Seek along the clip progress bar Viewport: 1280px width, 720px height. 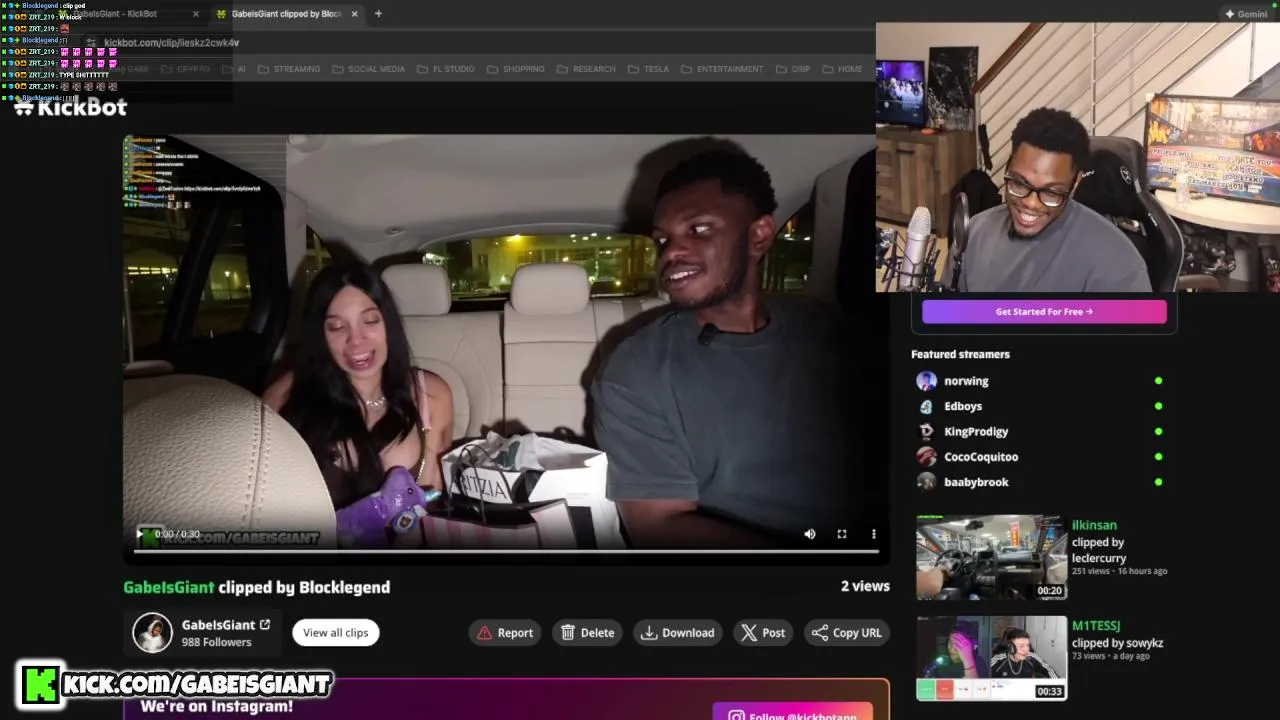tap(507, 551)
